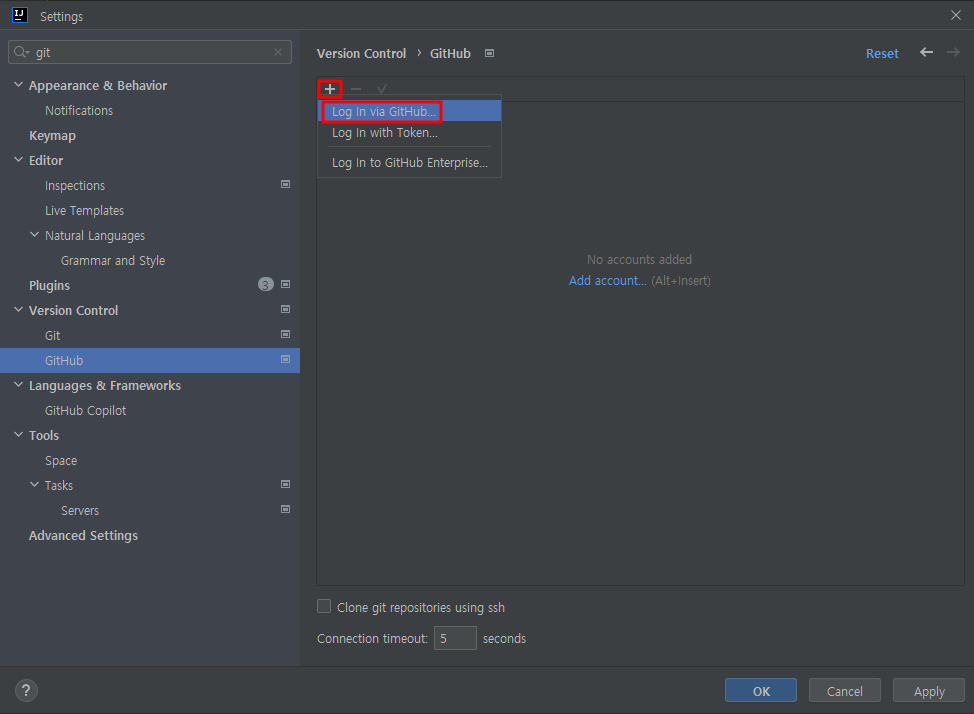Open Live Templates settings
This screenshot has width=974, height=714.
pos(84,211)
